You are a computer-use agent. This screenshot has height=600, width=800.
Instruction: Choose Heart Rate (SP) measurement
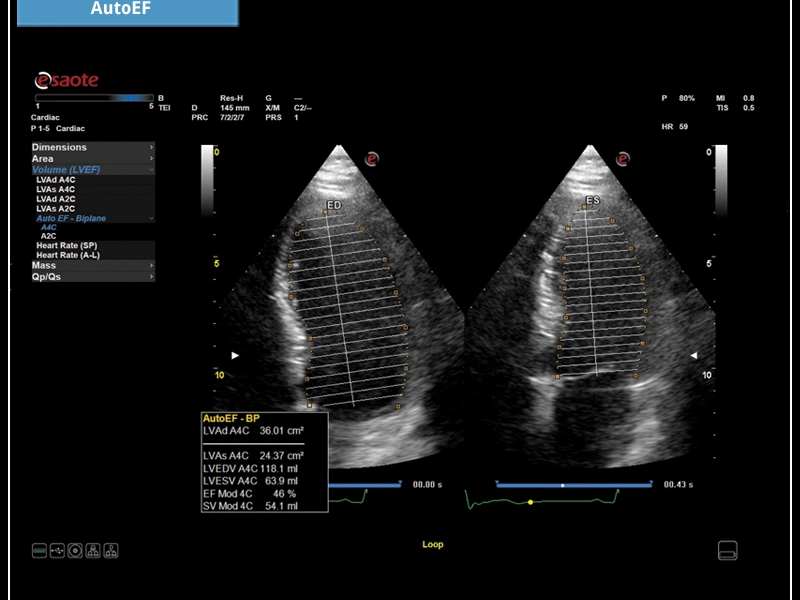pos(66,246)
